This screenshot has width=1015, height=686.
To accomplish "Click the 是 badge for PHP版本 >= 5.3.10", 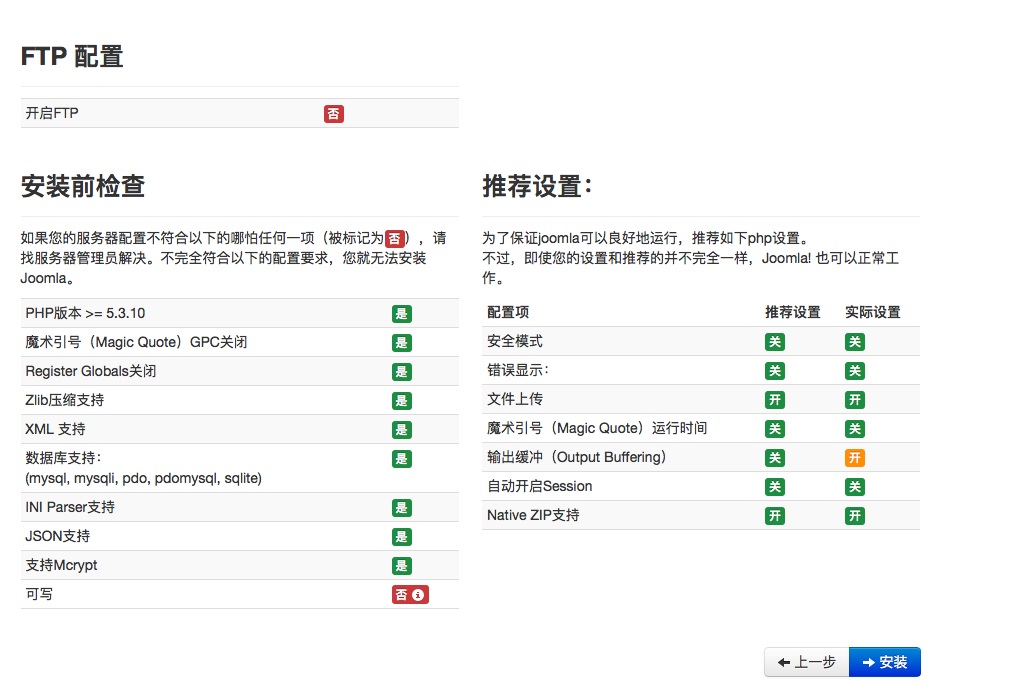I will (401, 314).
